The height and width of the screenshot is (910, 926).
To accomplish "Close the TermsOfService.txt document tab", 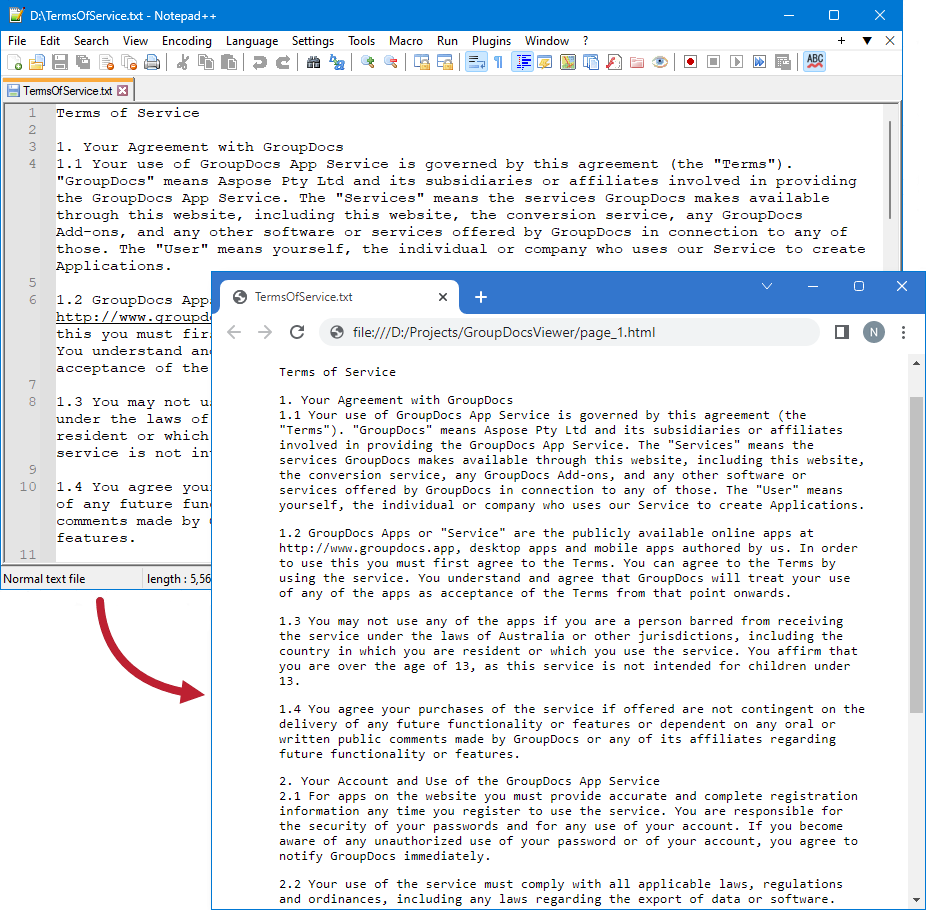I will pos(124,89).
